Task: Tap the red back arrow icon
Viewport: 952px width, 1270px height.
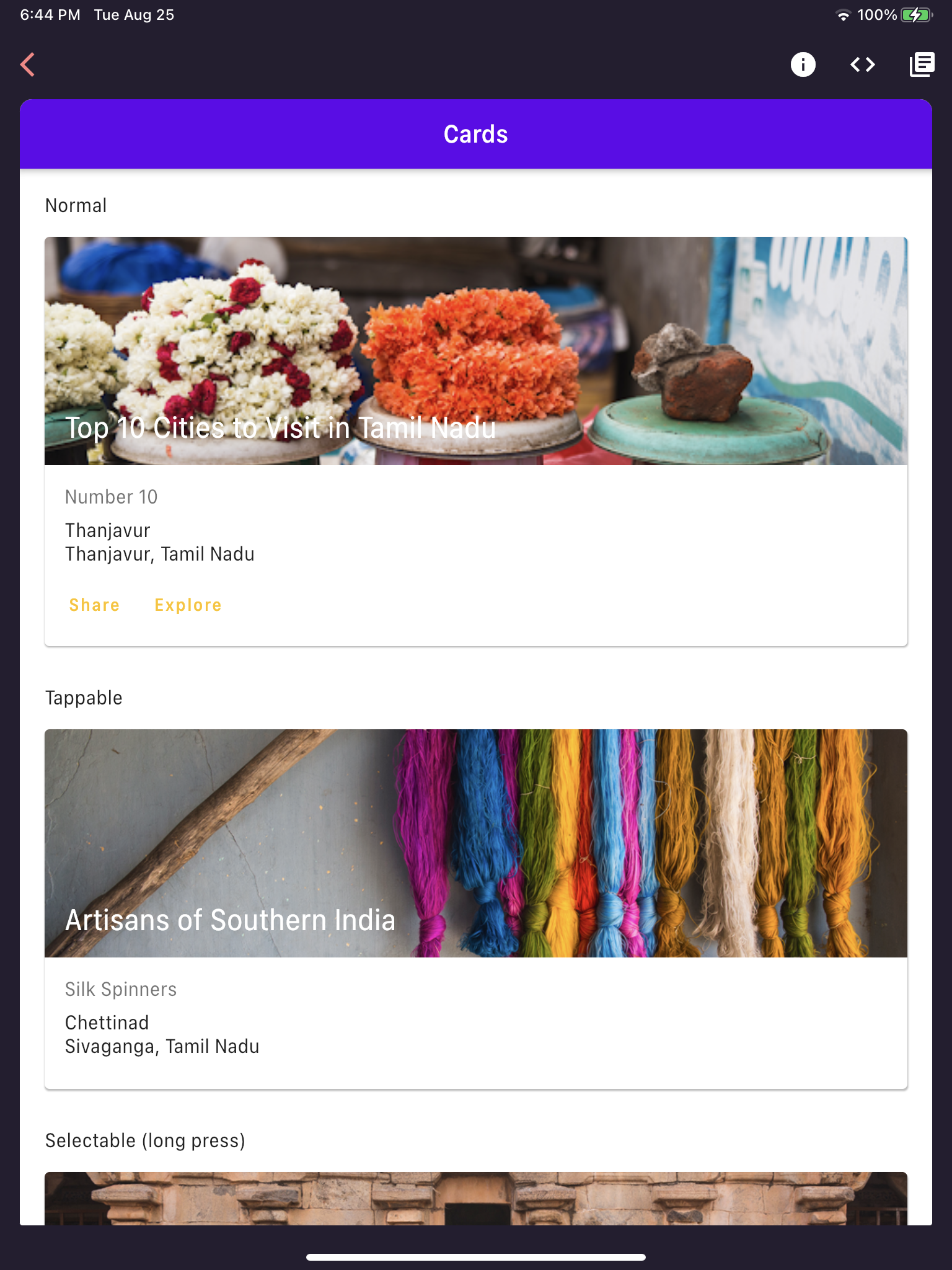Action: point(28,64)
